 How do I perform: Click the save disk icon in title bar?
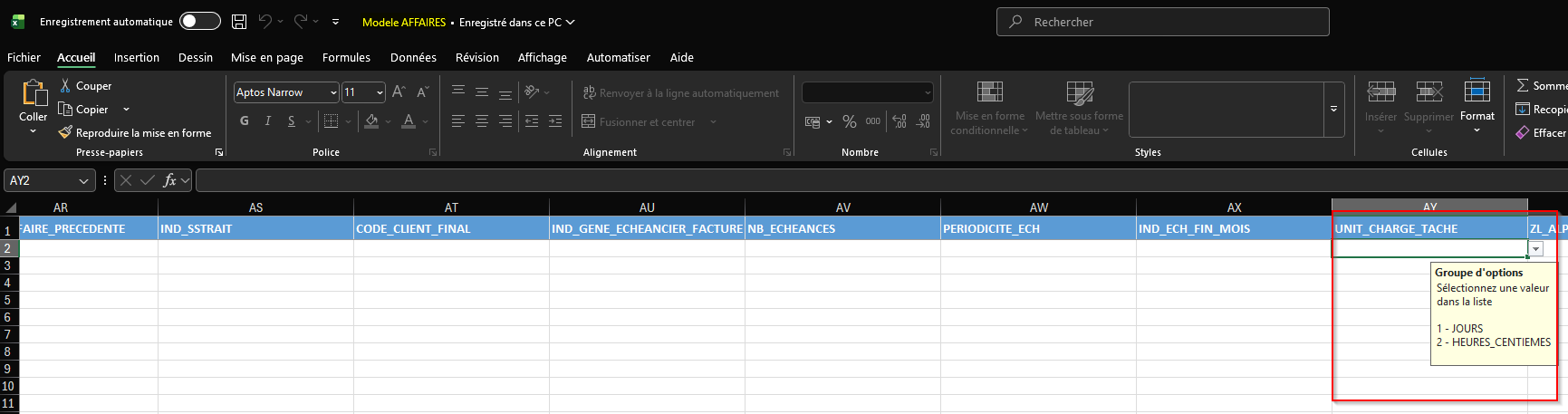pyautogui.click(x=239, y=22)
